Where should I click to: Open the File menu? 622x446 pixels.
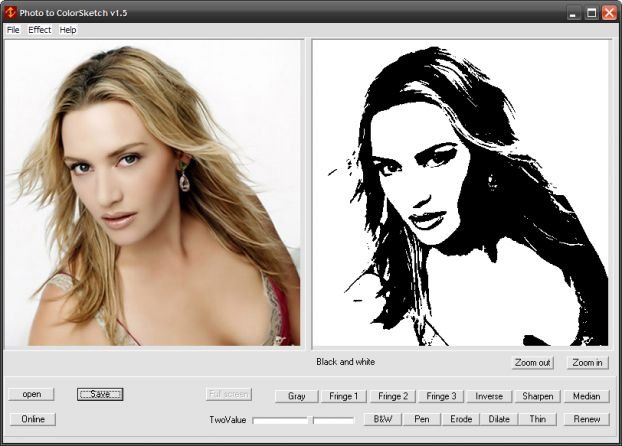[x=13, y=30]
